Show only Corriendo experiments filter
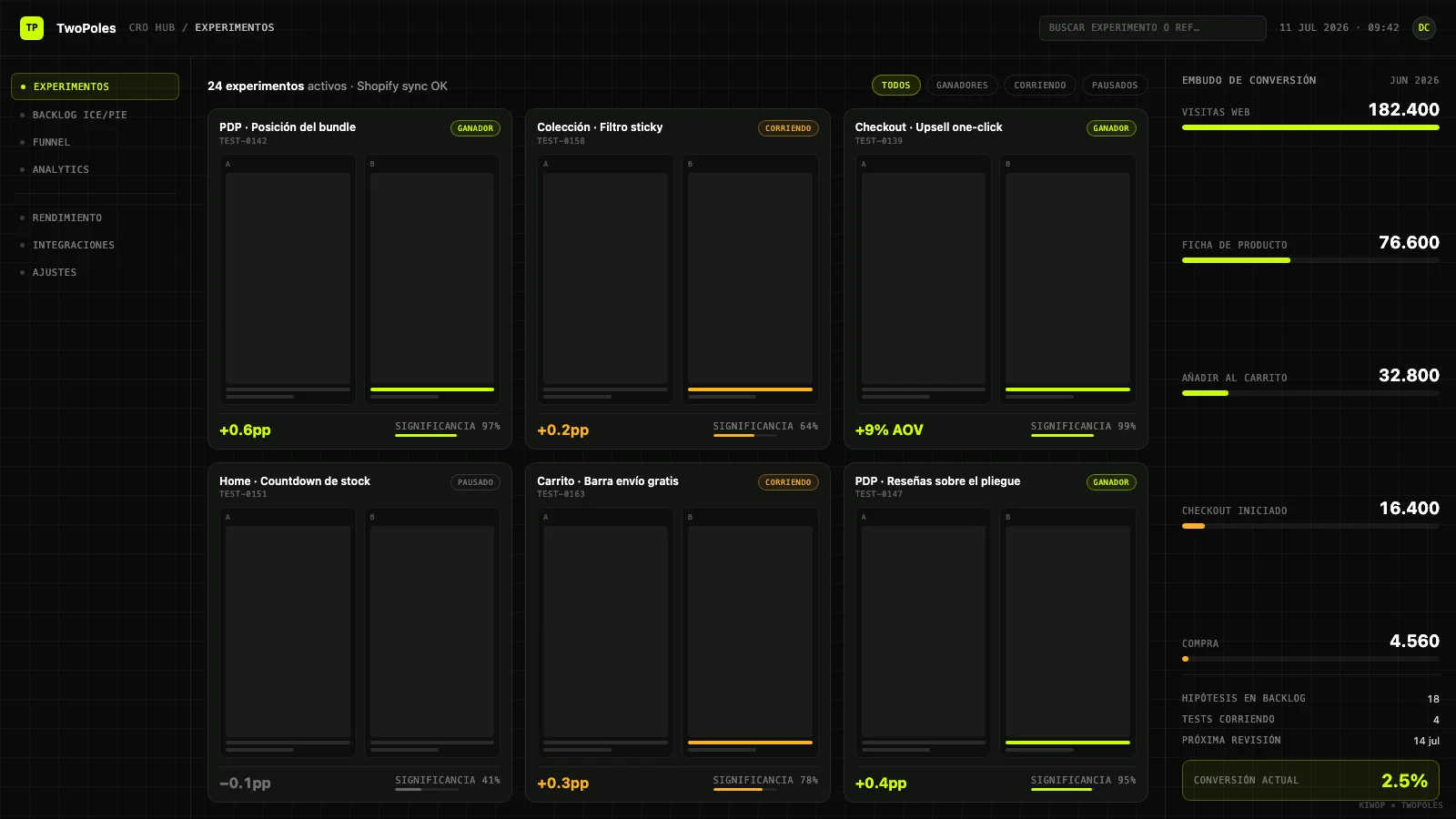The image size is (1456, 819). pyautogui.click(x=1040, y=86)
